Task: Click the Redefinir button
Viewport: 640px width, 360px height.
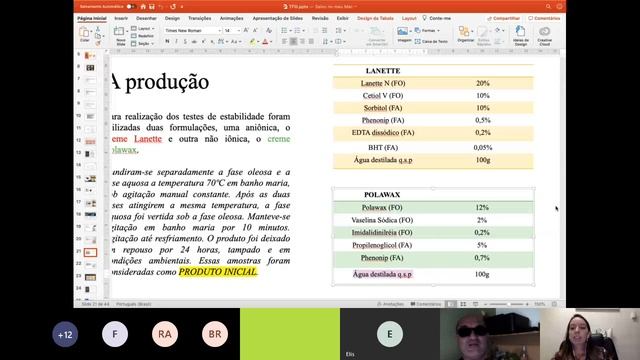Action: tap(143, 36)
